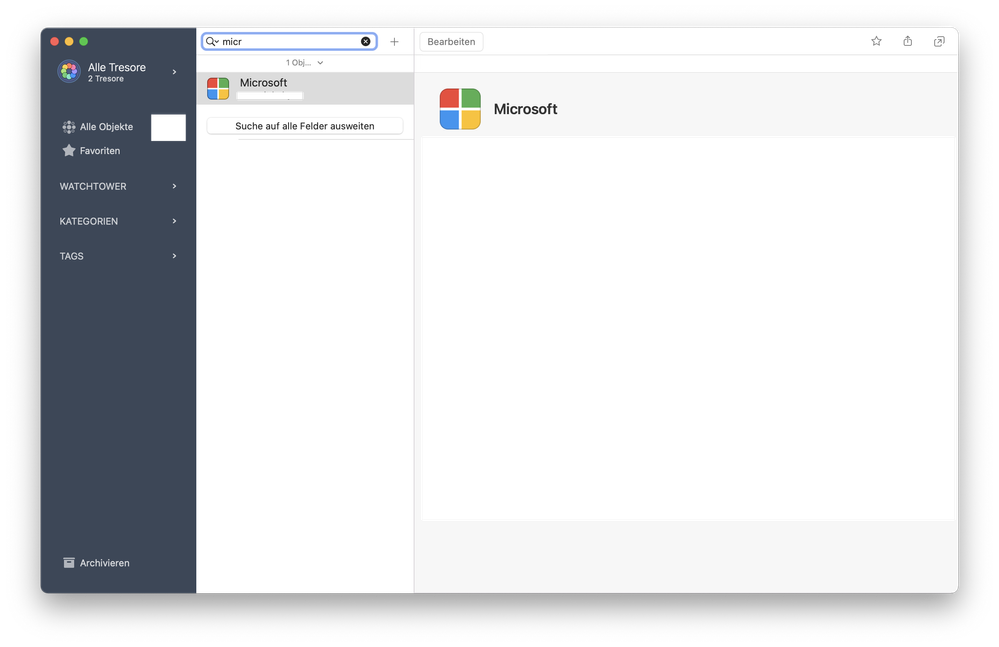Expand the TAGS section
The width and height of the screenshot is (999, 647).
point(175,256)
